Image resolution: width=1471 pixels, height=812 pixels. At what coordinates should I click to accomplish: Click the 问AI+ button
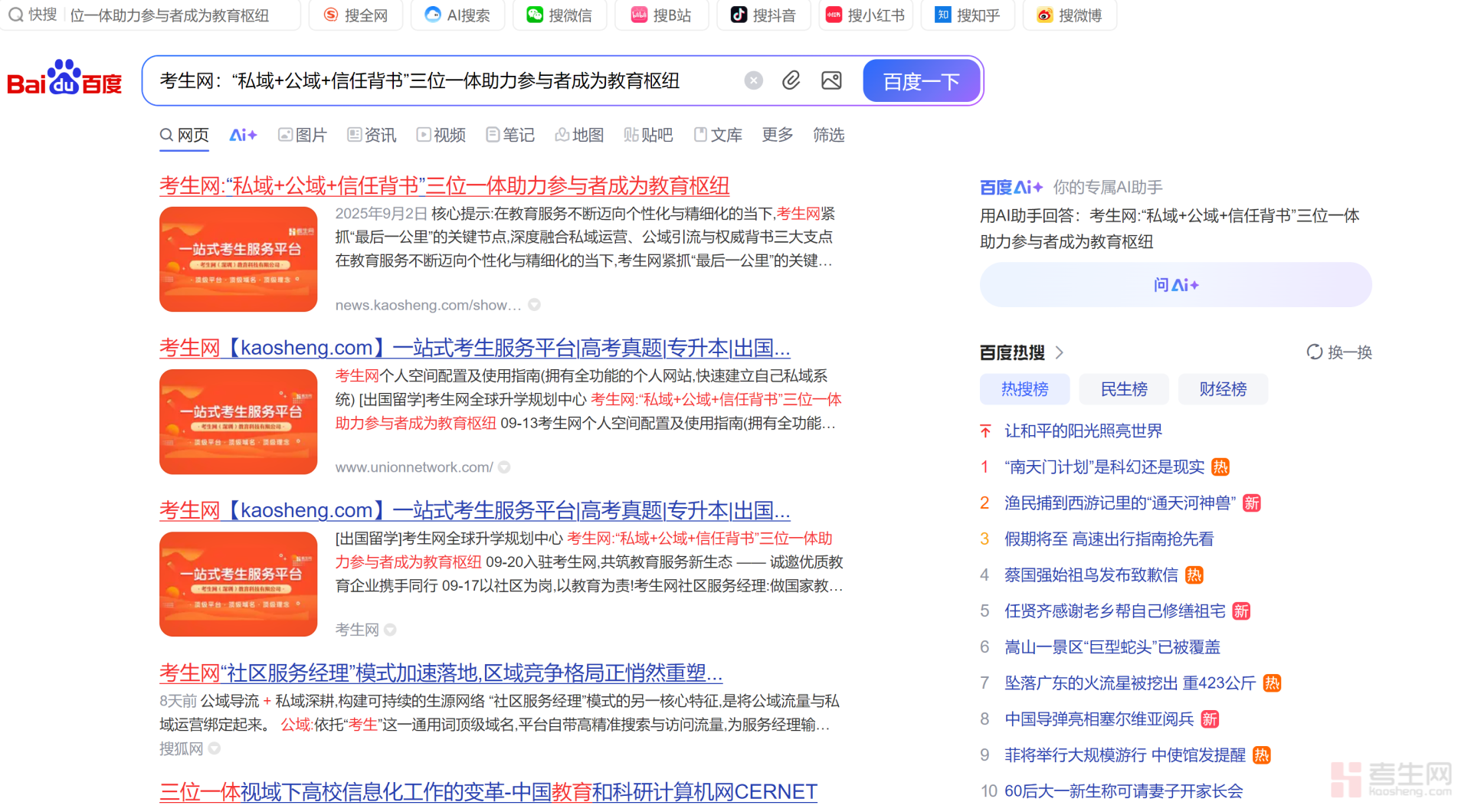(x=1175, y=285)
